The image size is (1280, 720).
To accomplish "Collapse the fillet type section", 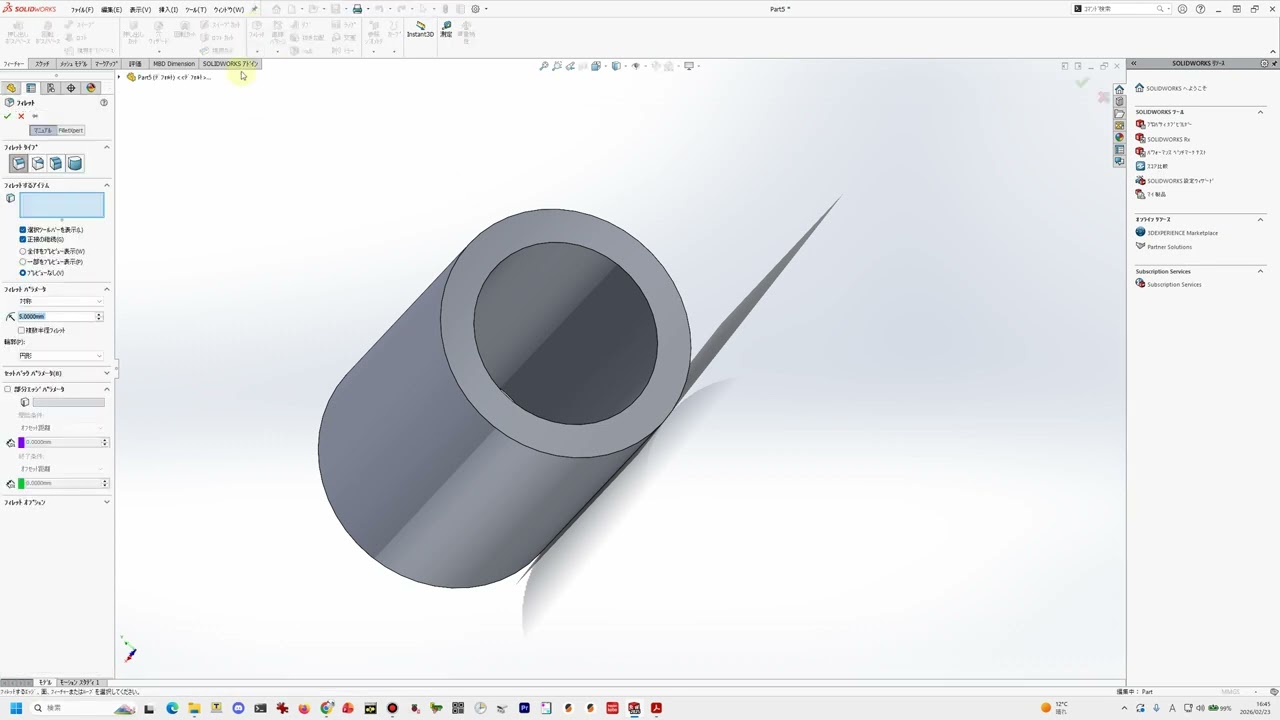I will 107,147.
